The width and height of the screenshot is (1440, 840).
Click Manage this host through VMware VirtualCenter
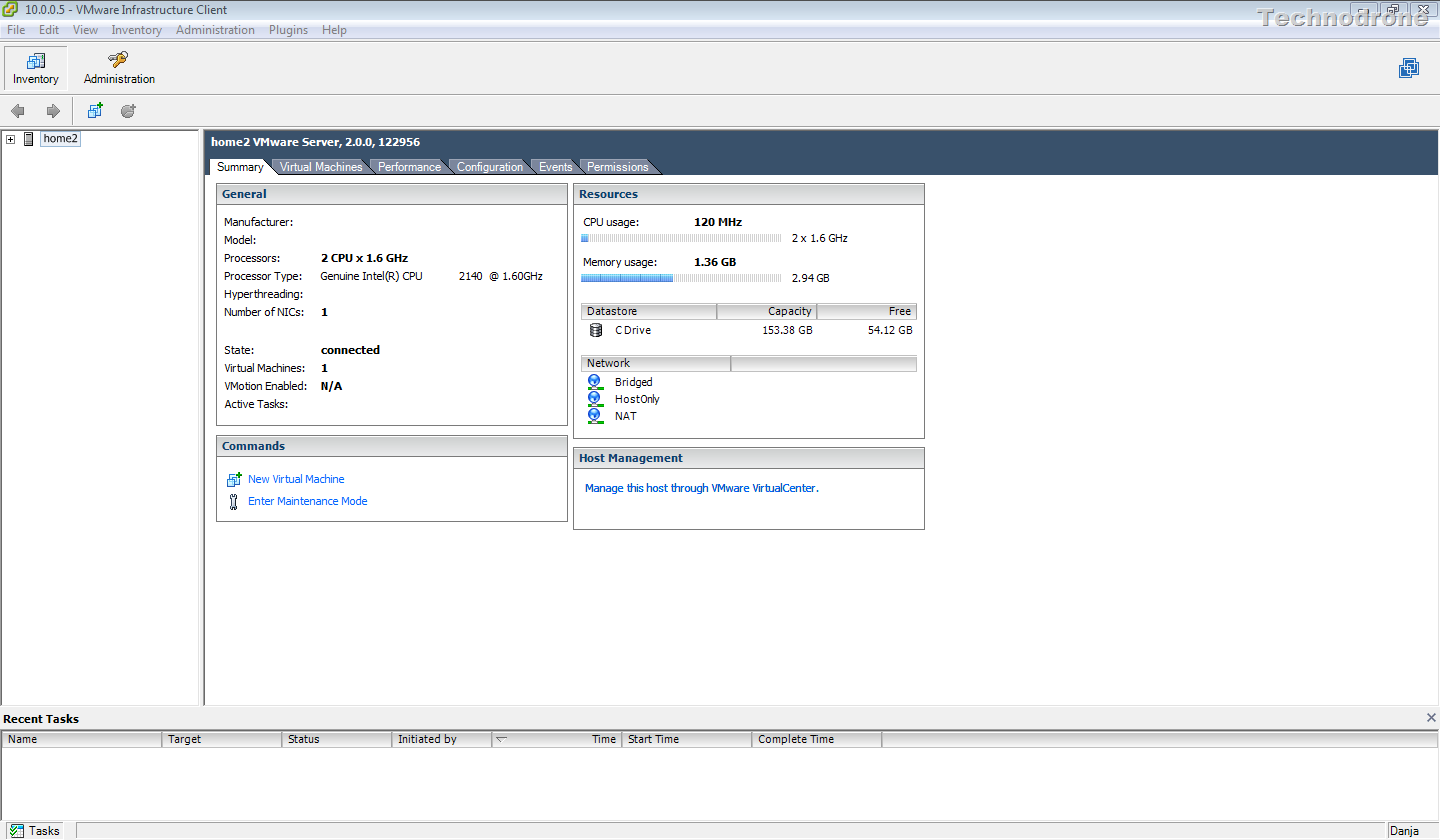coord(701,488)
